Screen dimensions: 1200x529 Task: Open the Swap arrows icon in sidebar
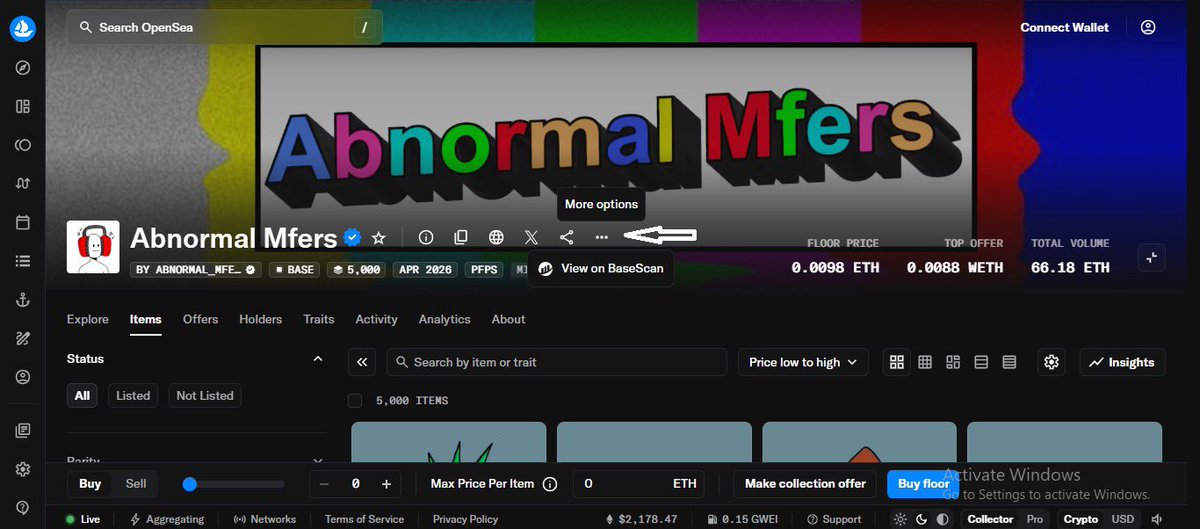coord(22,184)
